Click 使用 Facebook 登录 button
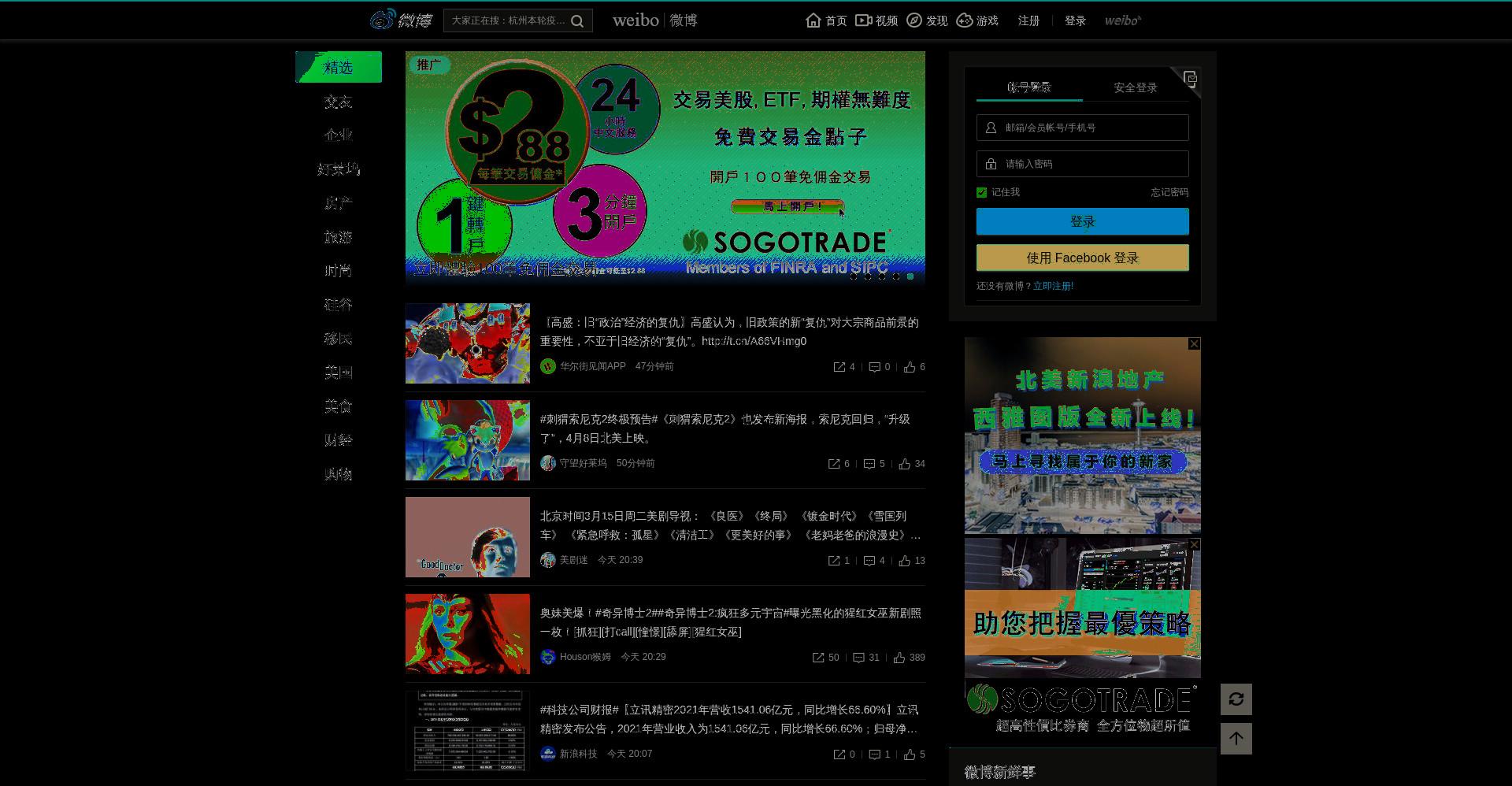The width and height of the screenshot is (1512, 786). (1083, 258)
